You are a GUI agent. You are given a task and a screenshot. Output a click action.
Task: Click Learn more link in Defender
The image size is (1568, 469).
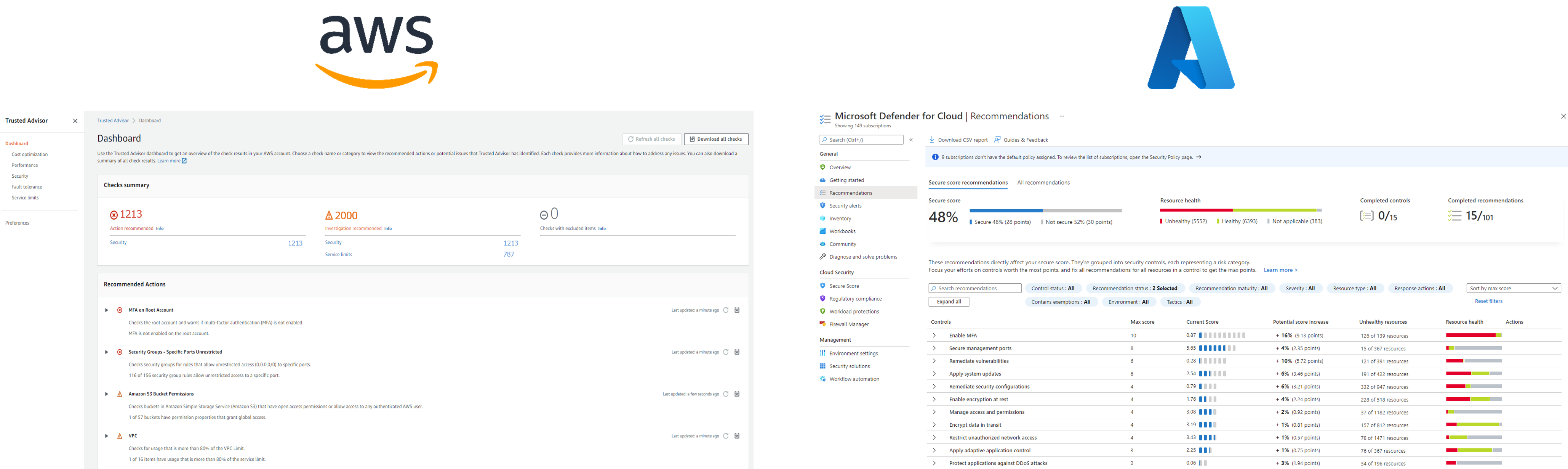[1280, 270]
